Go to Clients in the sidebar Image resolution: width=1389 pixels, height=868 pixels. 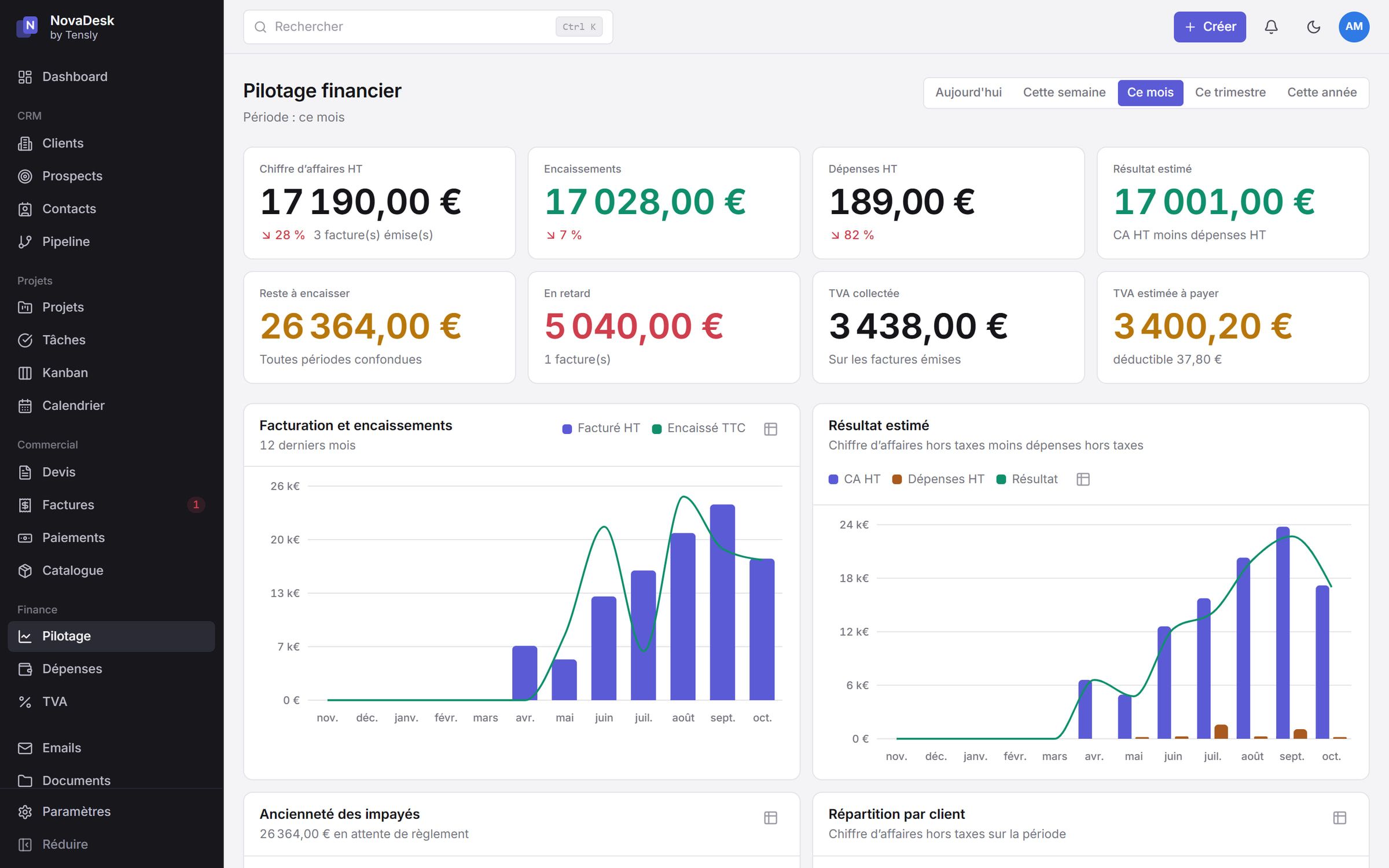[111, 144]
